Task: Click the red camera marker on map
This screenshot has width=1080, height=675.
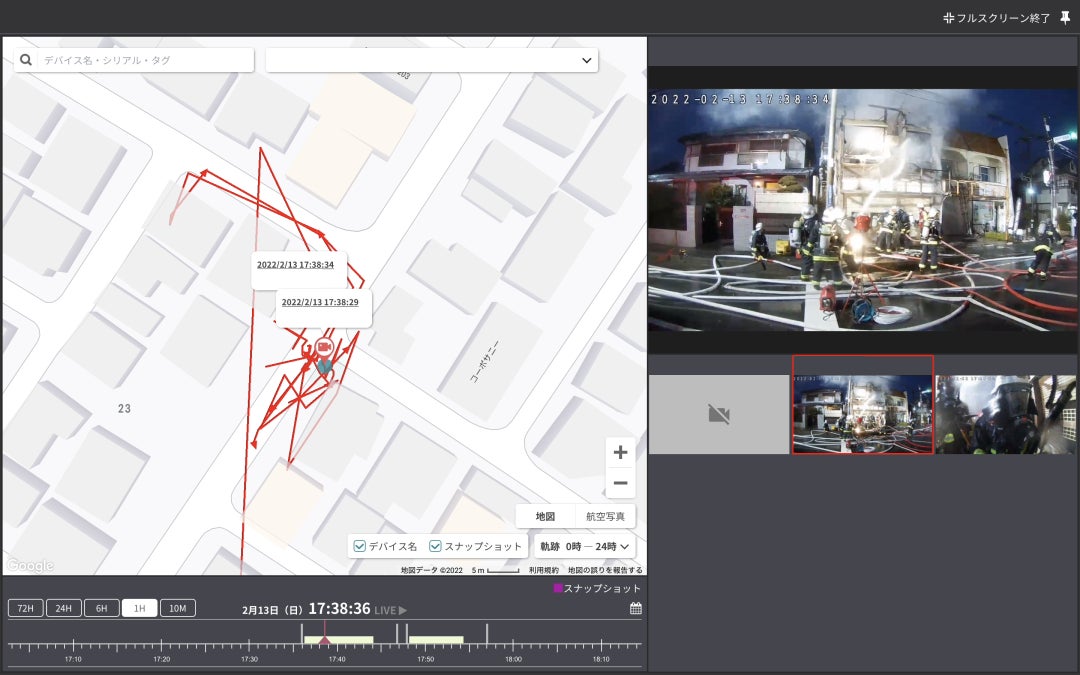Action: (323, 348)
